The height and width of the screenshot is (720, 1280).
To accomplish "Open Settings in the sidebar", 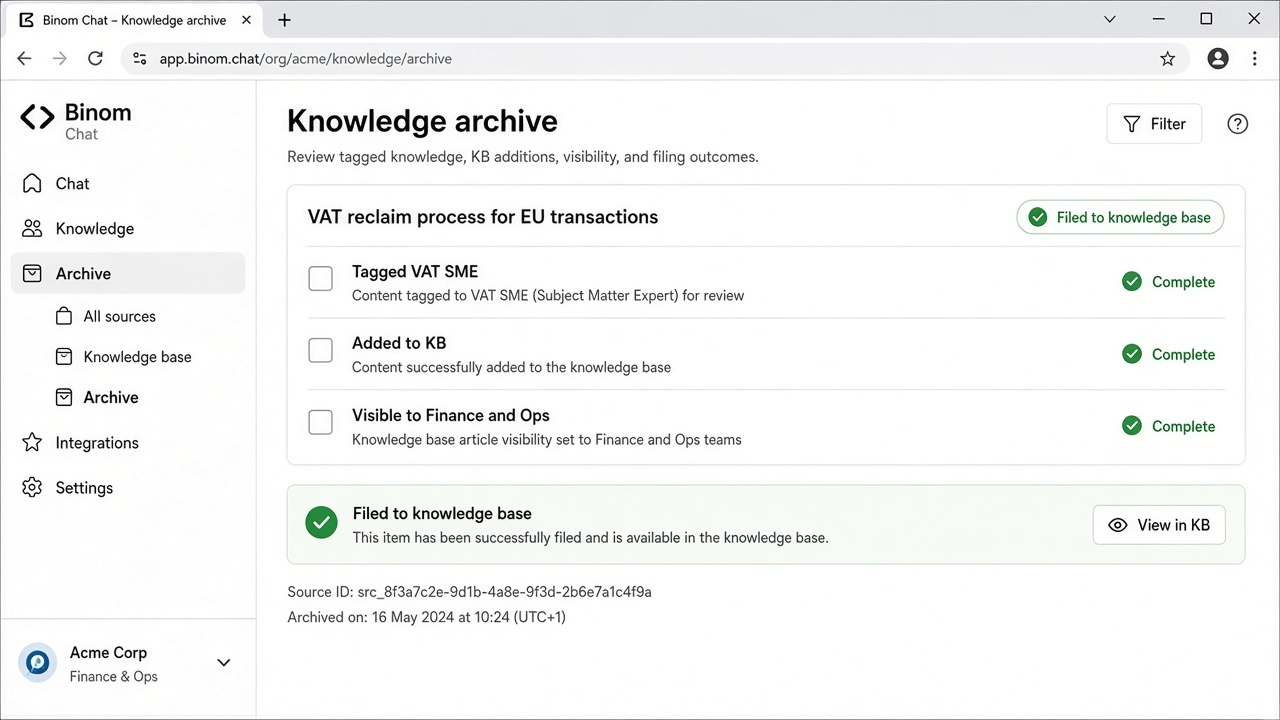I will pyautogui.click(x=128, y=488).
